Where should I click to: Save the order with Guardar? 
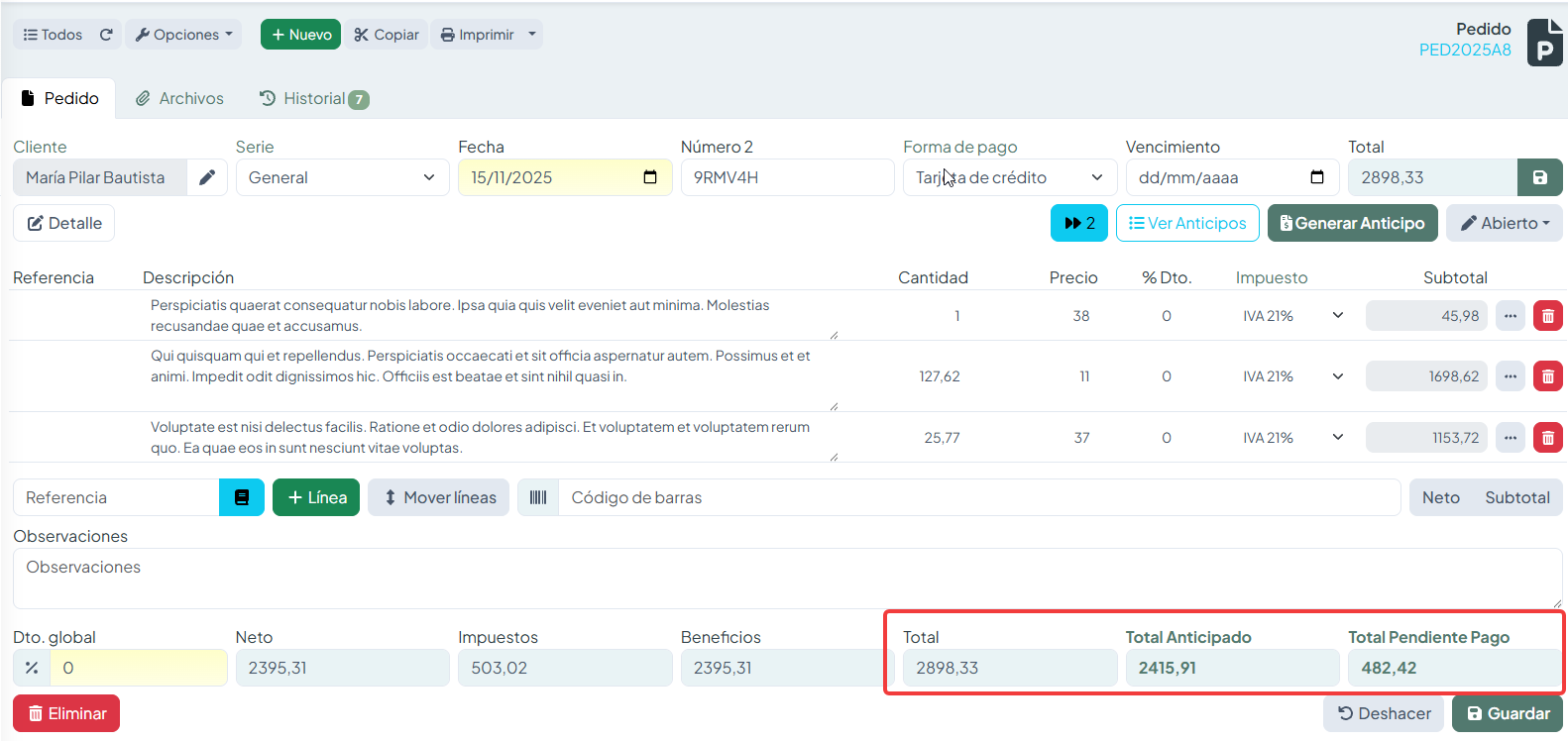(1508, 713)
